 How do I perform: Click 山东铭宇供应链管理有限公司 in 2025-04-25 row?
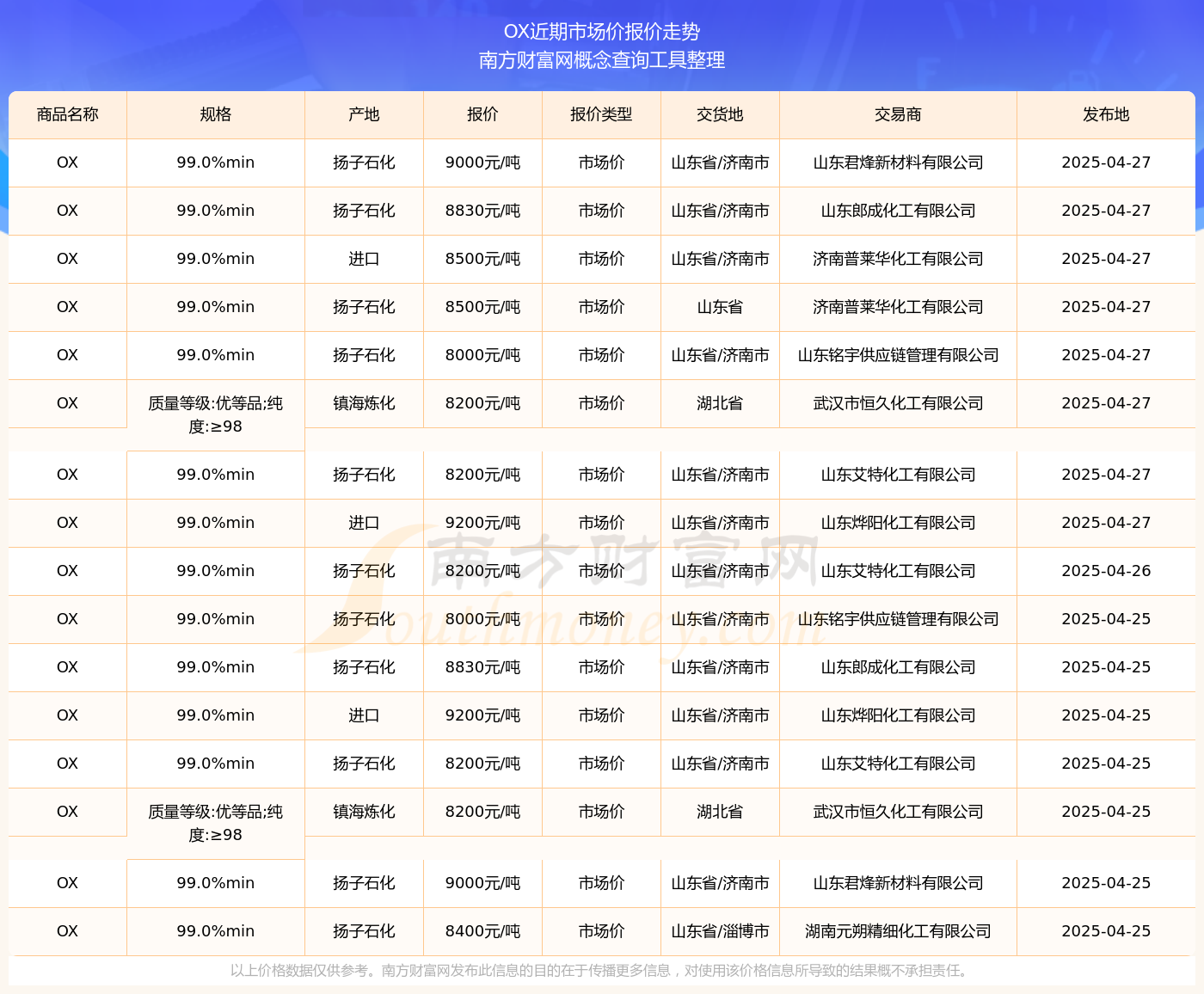(898, 619)
